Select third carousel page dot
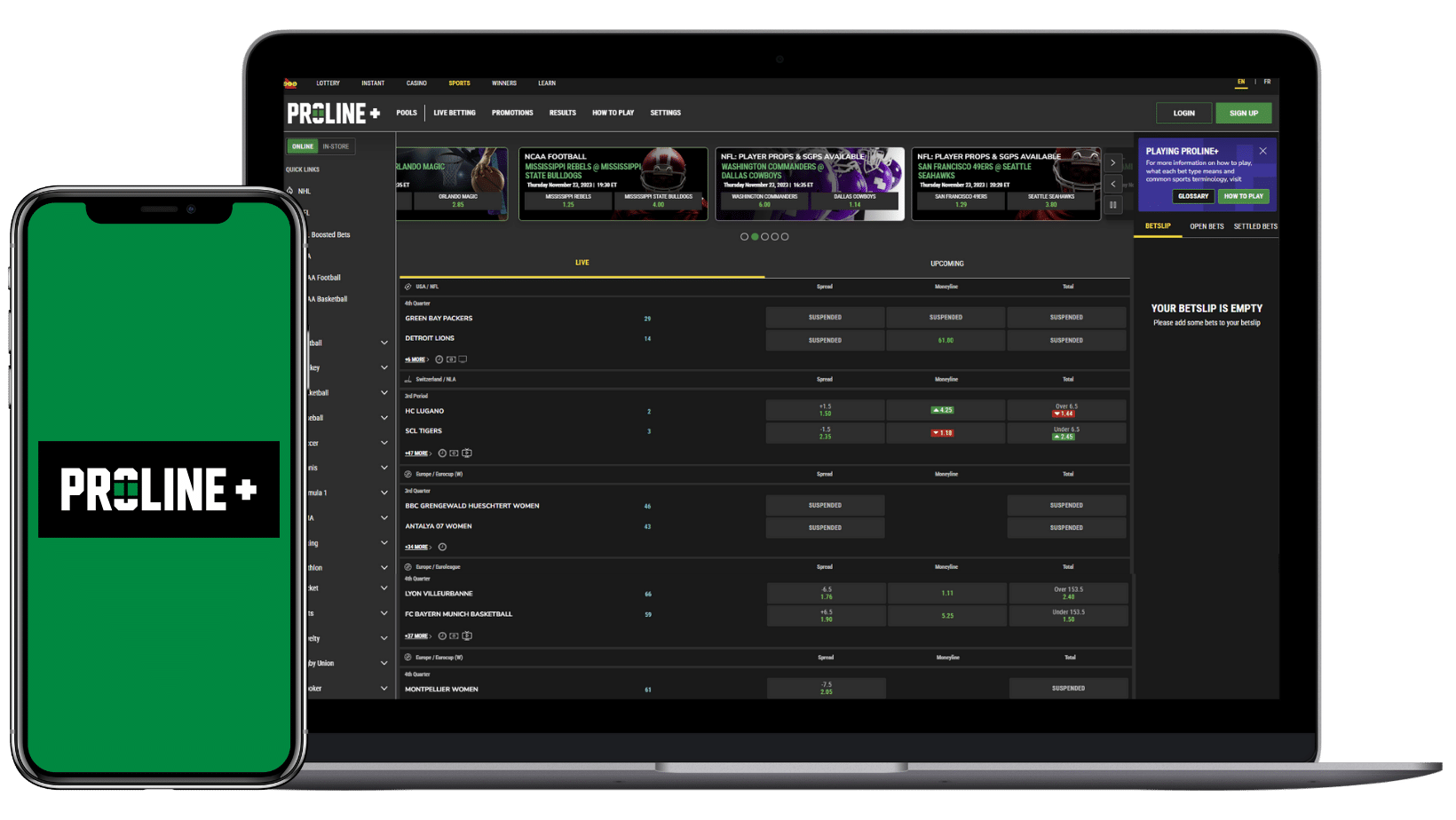Screen dimensions: 1456x820 pyautogui.click(x=764, y=237)
